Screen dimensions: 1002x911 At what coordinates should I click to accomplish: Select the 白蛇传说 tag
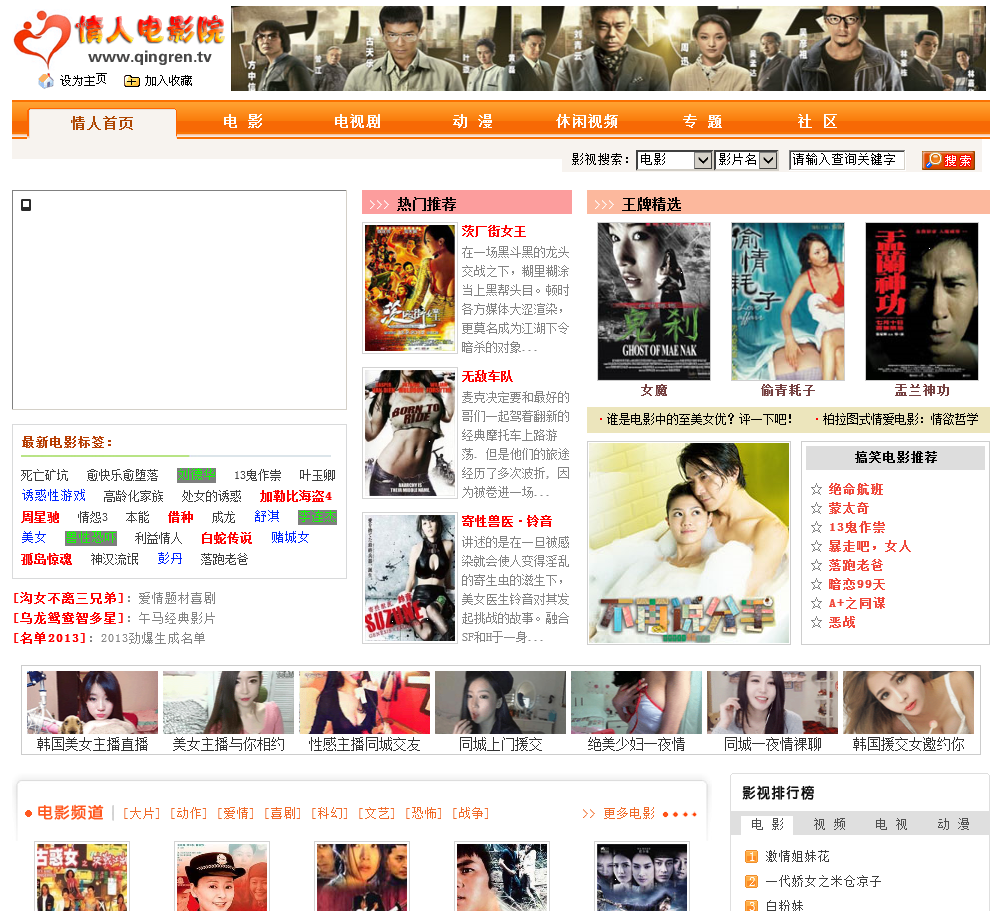tap(226, 539)
